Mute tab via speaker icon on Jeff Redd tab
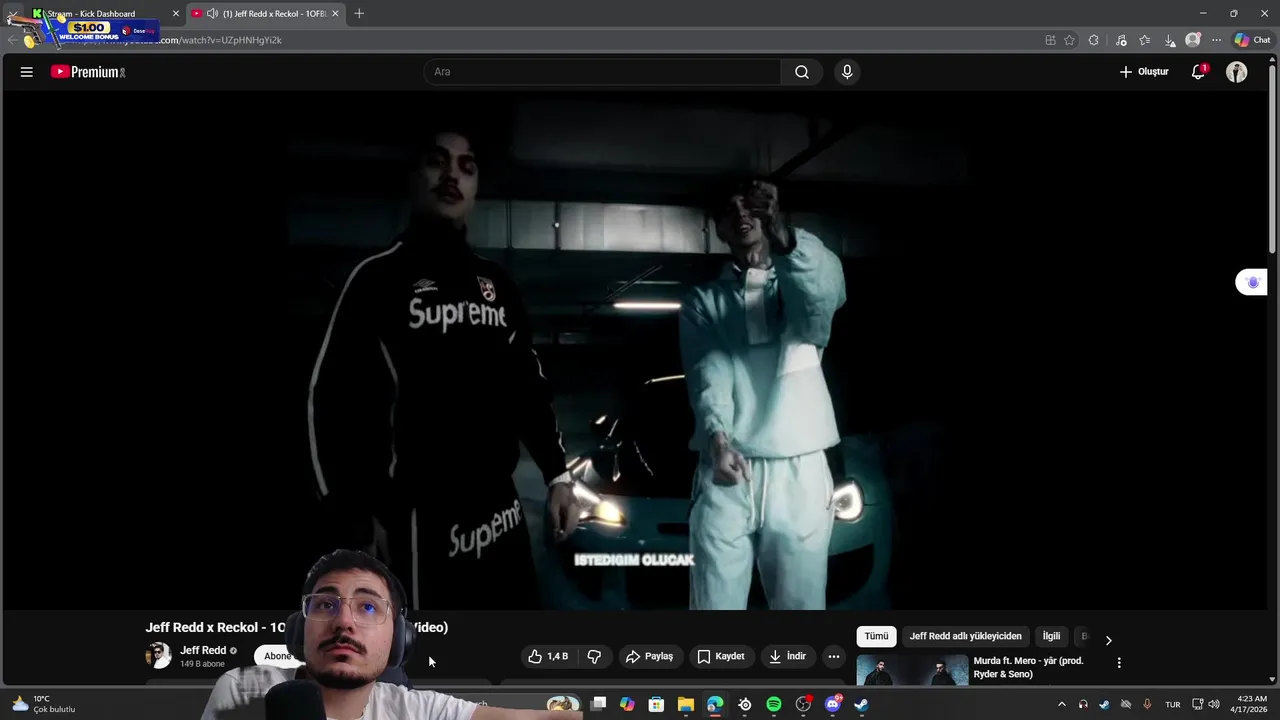Image resolution: width=1280 pixels, height=720 pixels. click(212, 14)
